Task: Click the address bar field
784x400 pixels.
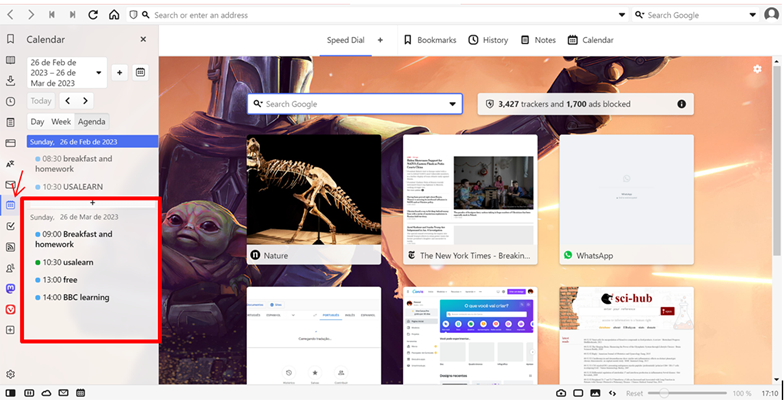Action: tap(378, 15)
